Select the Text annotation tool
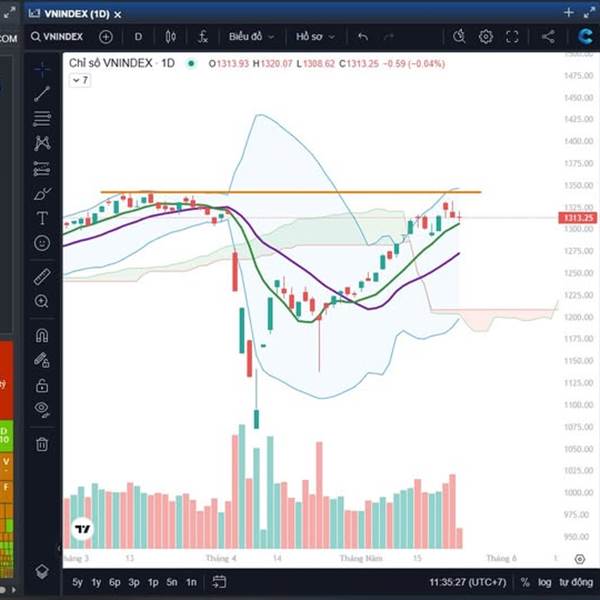The height and width of the screenshot is (600, 600). 42,218
